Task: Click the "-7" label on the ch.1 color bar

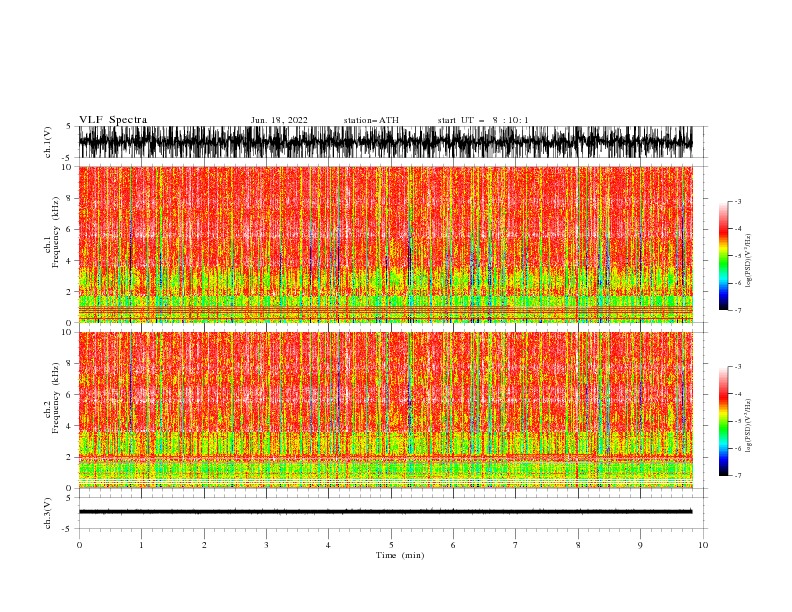Action: point(738,310)
